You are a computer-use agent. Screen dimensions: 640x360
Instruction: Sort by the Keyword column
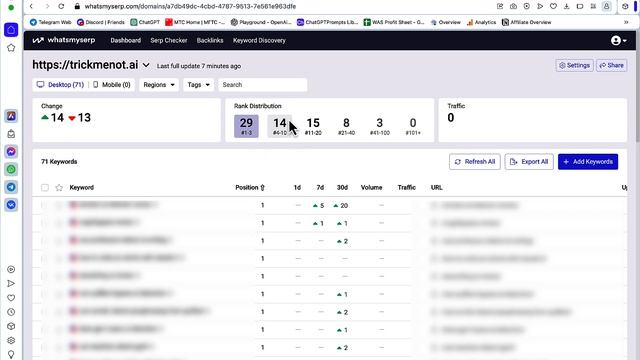tap(82, 187)
